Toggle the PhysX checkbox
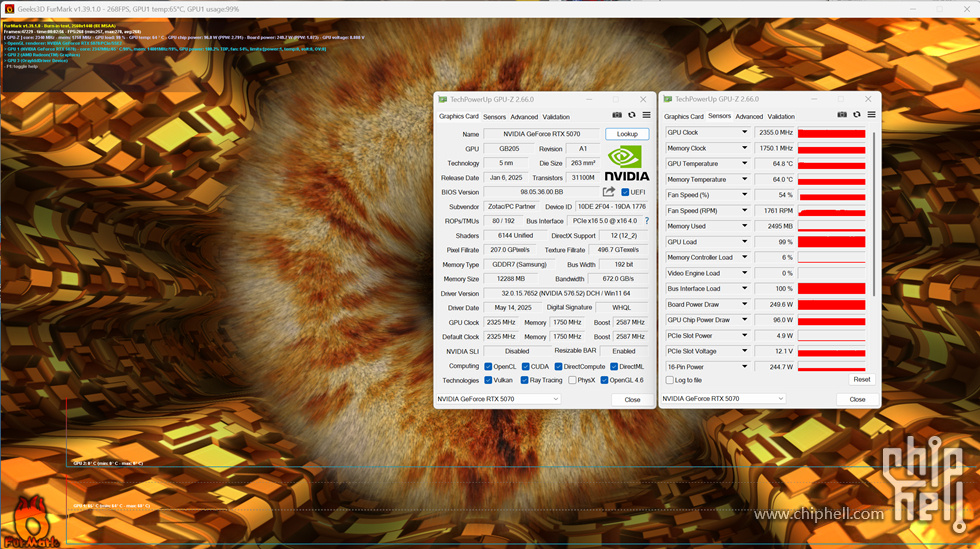Viewport: 980px width, 549px height. pyautogui.click(x=572, y=380)
